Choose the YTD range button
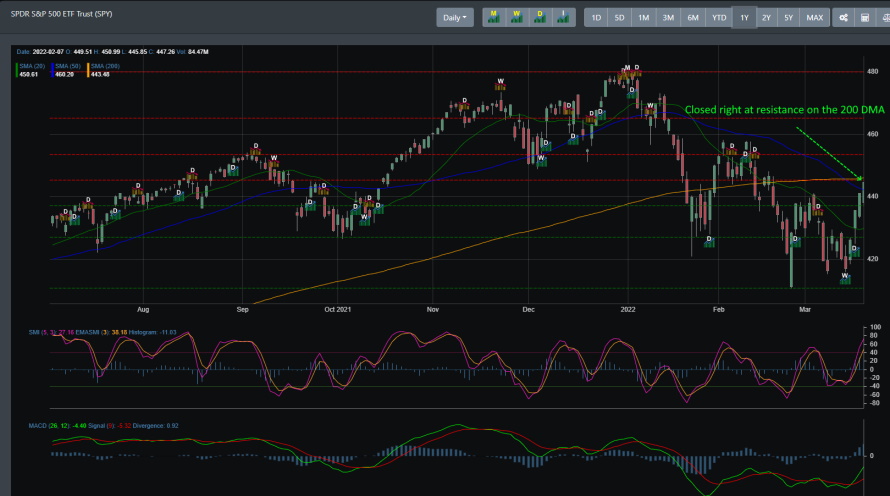890x496 pixels. (719, 18)
